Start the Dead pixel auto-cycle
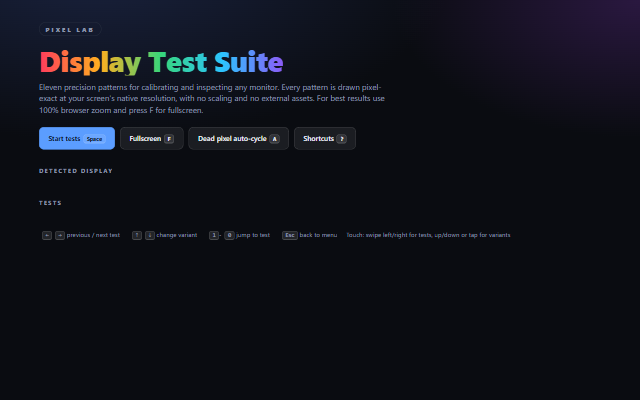Viewport: 640px width, 400px height. pos(238,138)
